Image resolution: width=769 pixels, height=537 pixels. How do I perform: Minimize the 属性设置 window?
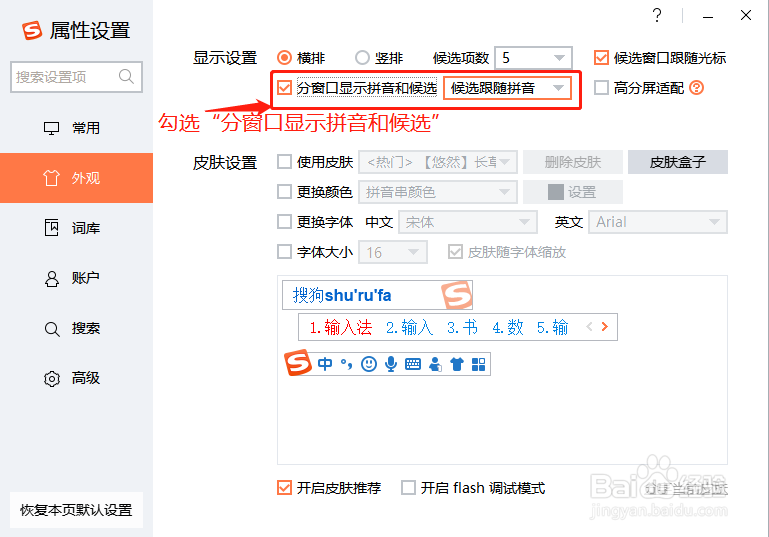coord(708,16)
